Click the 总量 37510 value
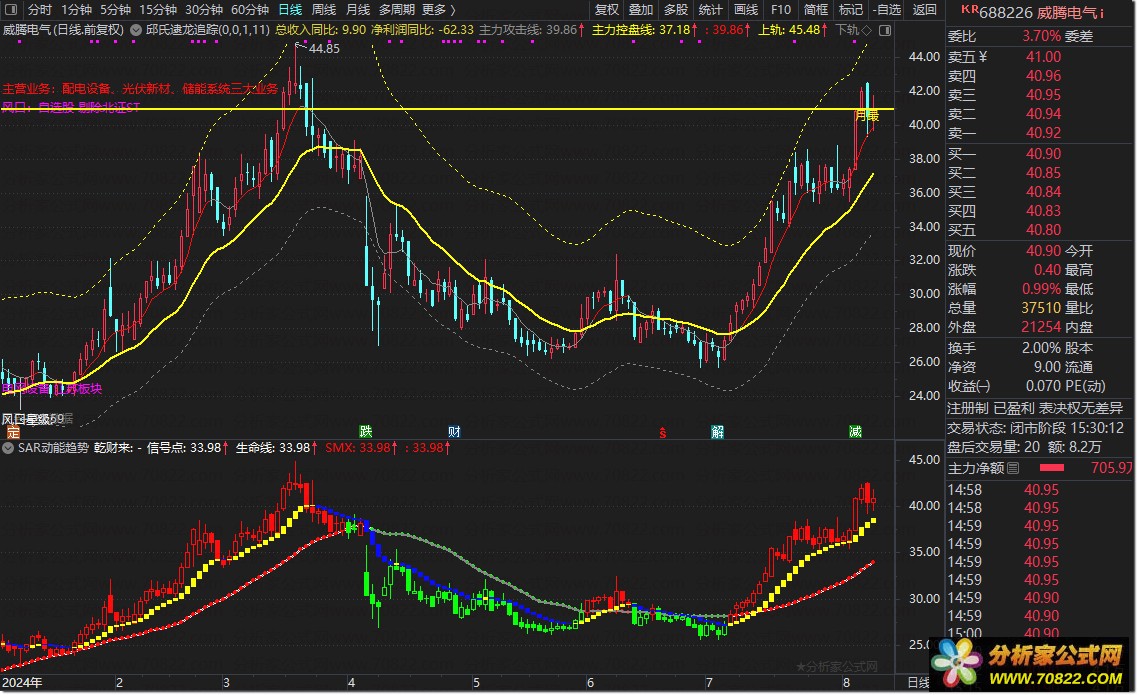1139x695 pixels. click(1041, 308)
